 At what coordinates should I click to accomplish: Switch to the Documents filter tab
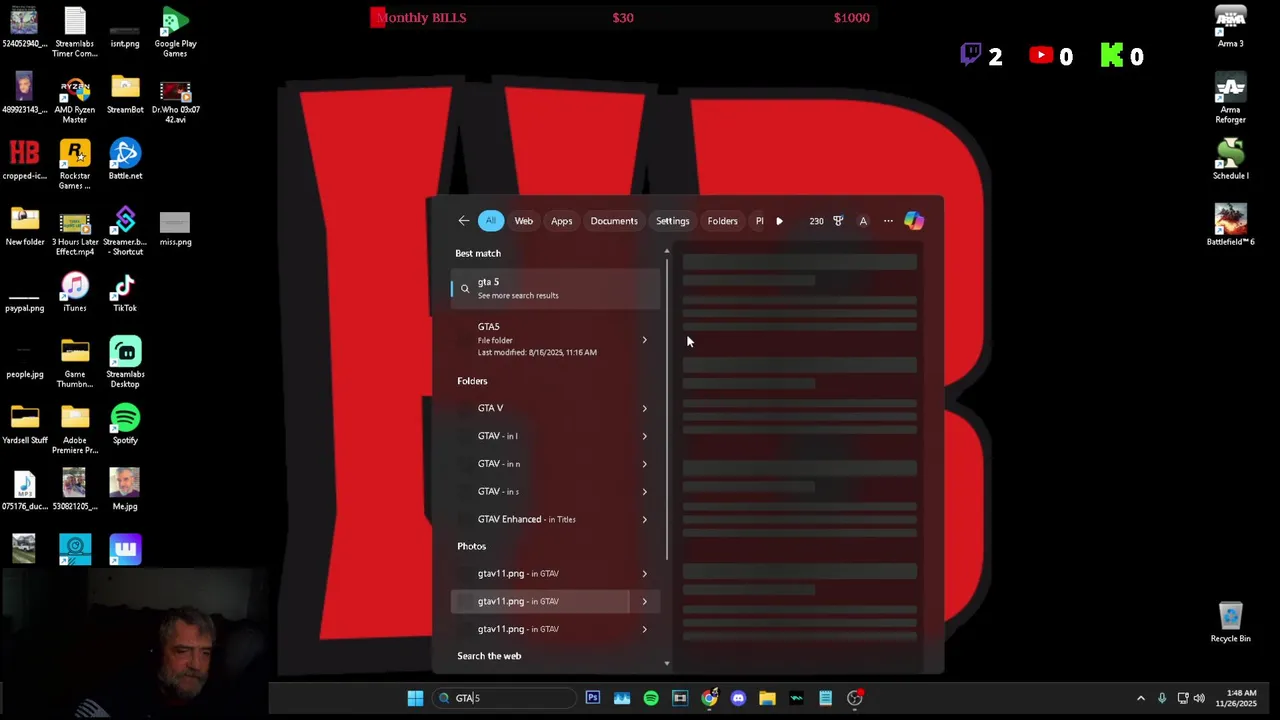coord(614,221)
